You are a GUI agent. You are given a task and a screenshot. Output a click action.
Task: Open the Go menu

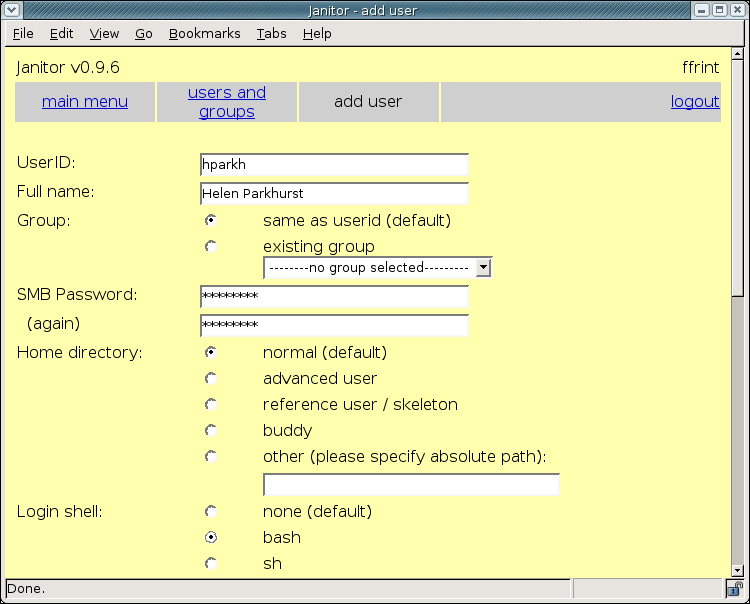[x=143, y=33]
